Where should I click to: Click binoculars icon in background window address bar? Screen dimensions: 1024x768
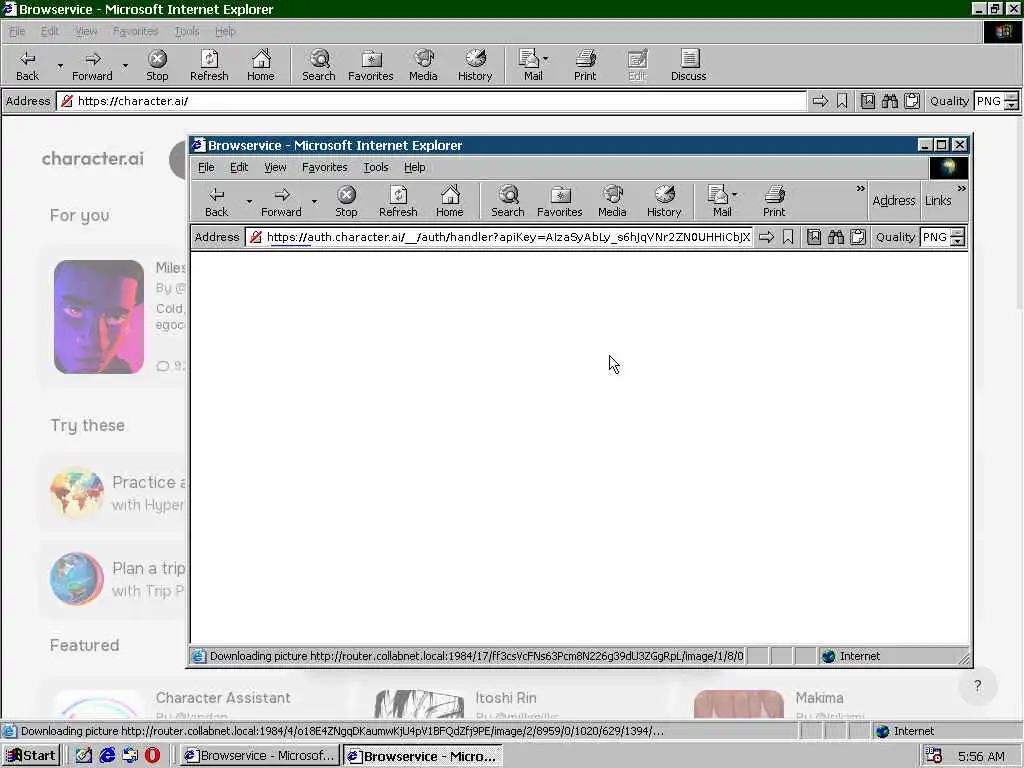[x=889, y=101]
